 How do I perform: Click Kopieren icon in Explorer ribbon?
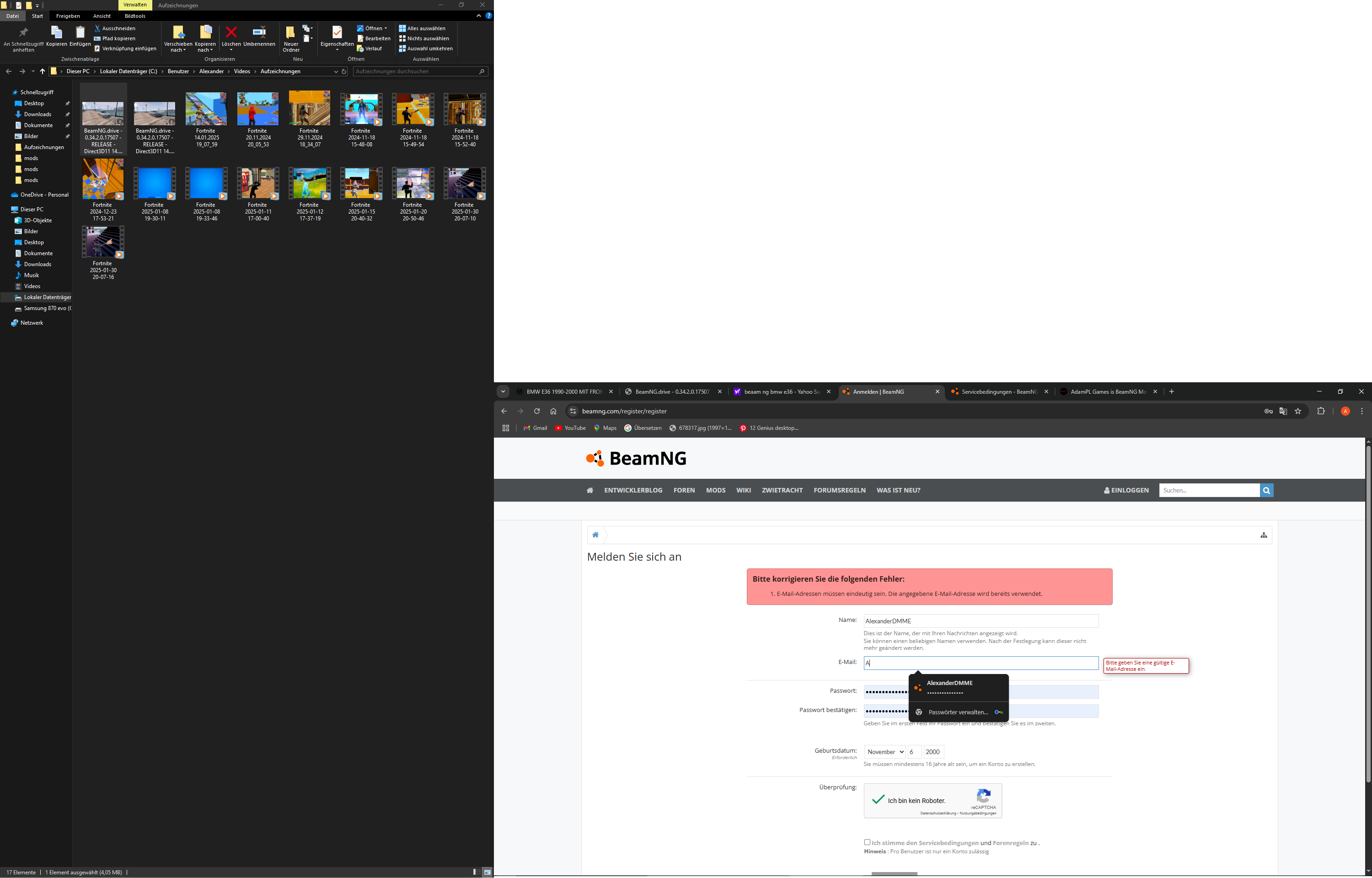[56, 32]
